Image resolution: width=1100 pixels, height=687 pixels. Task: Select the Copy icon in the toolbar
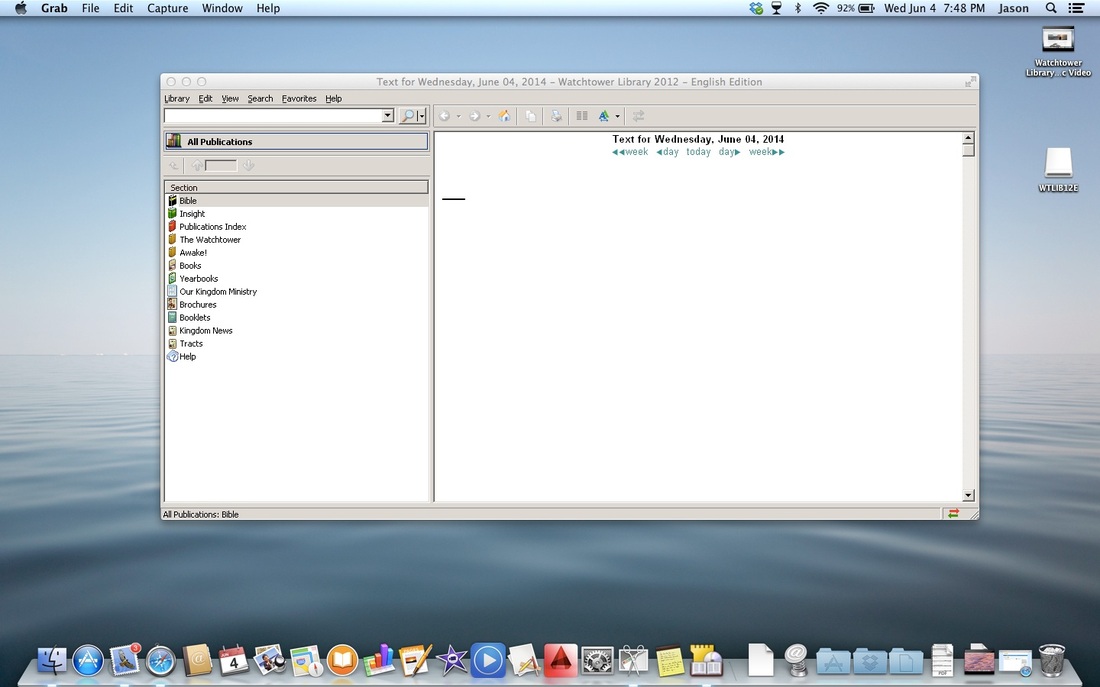(530, 116)
